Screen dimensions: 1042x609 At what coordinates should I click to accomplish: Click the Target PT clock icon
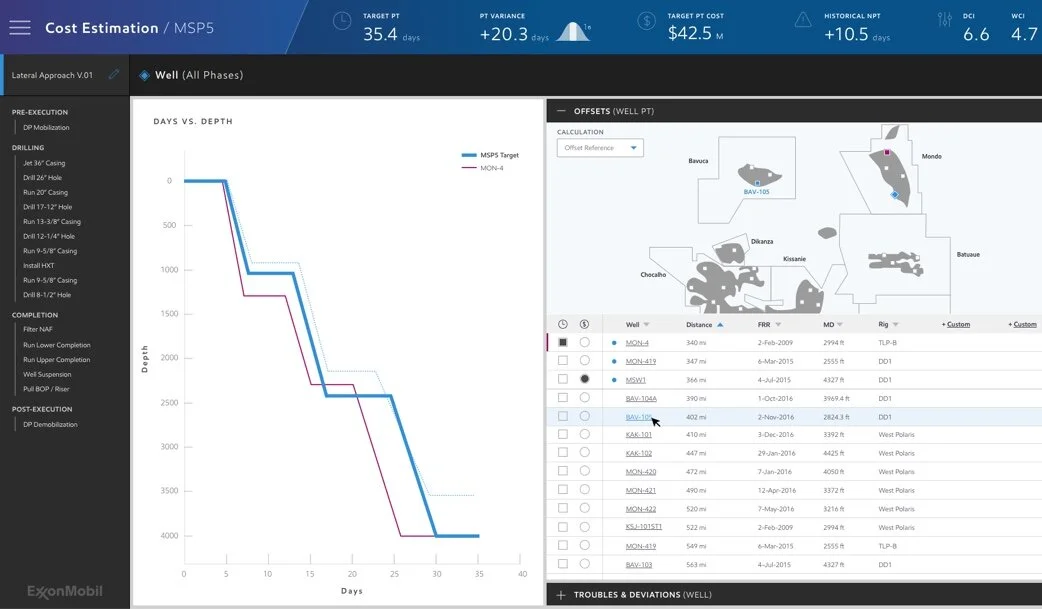pyautogui.click(x=342, y=21)
